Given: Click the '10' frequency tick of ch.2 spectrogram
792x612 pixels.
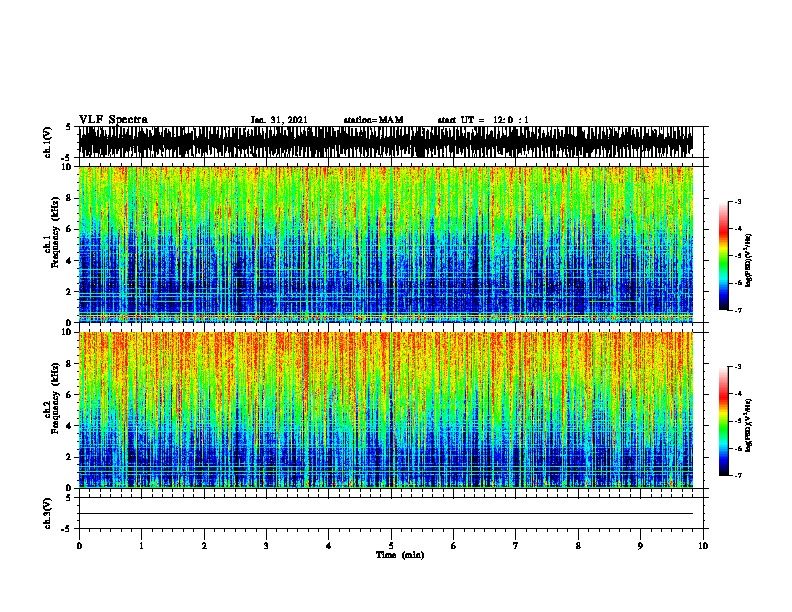Looking at the screenshot, I should click(x=68, y=332).
